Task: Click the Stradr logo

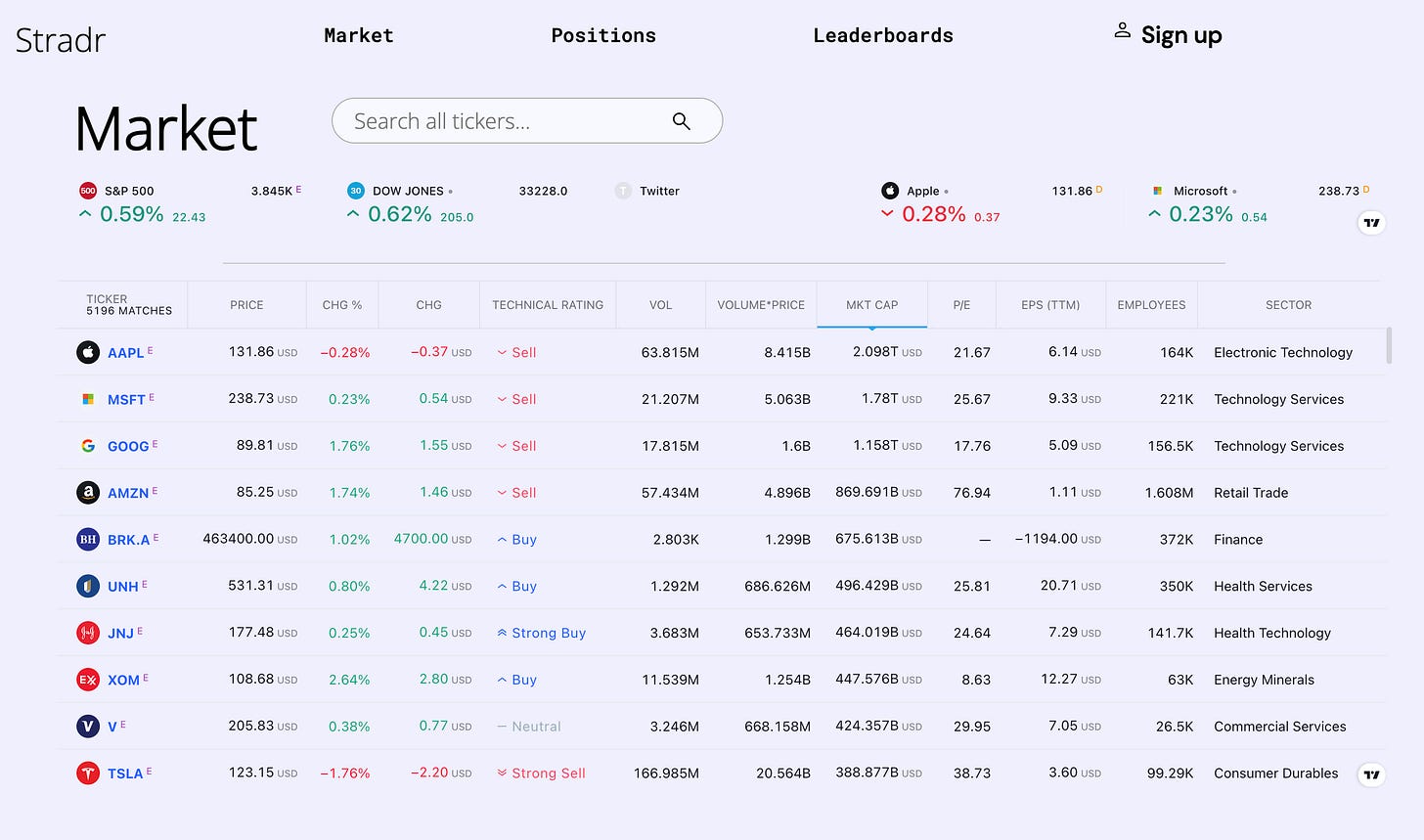Action: coord(60,40)
